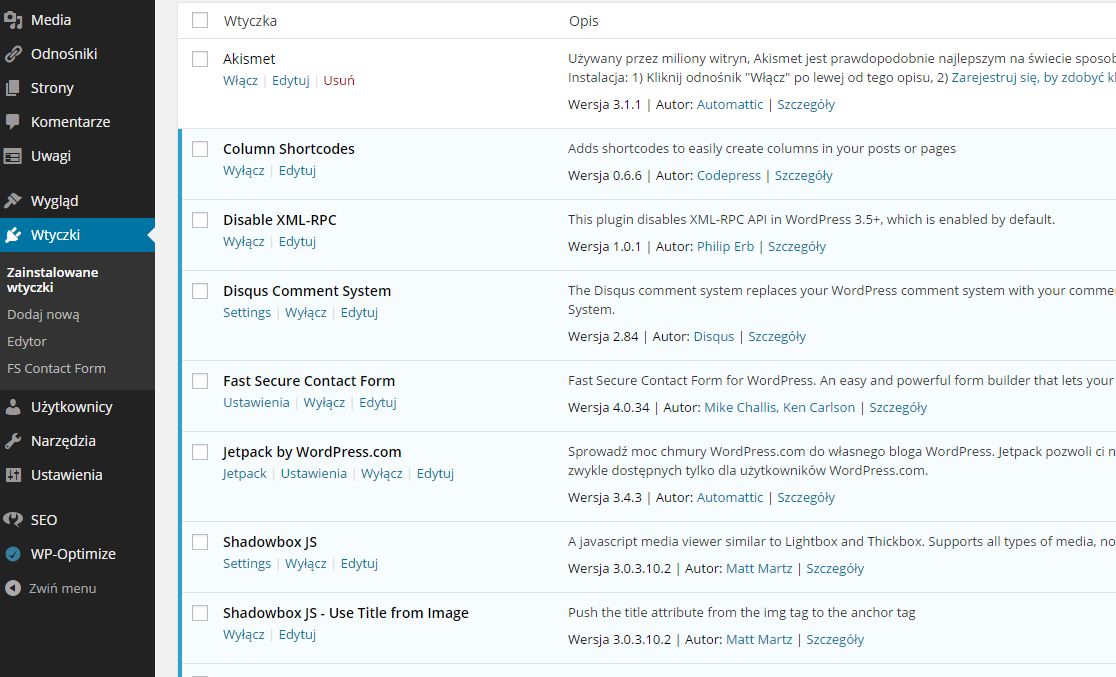
Task: Open the Automattic author link for Akismet
Action: coord(730,105)
